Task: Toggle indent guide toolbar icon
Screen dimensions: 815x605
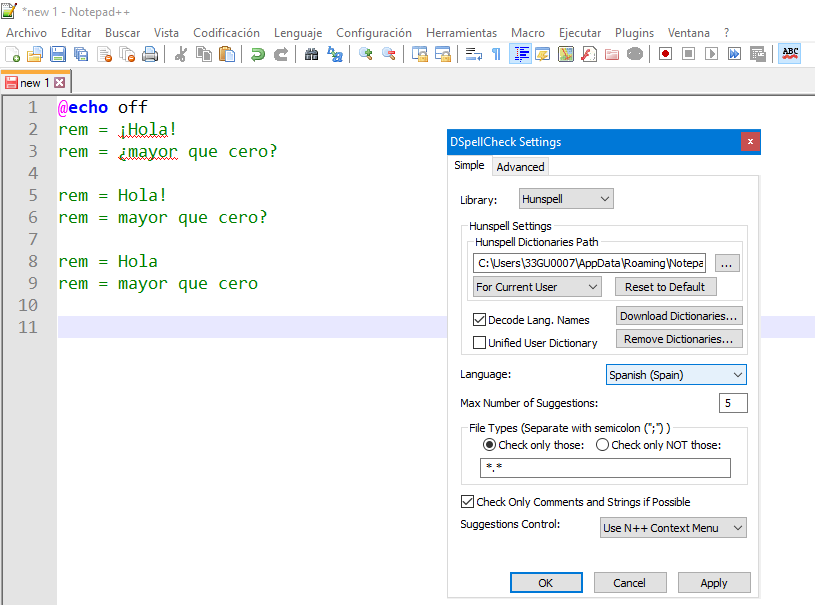Action: (x=521, y=54)
